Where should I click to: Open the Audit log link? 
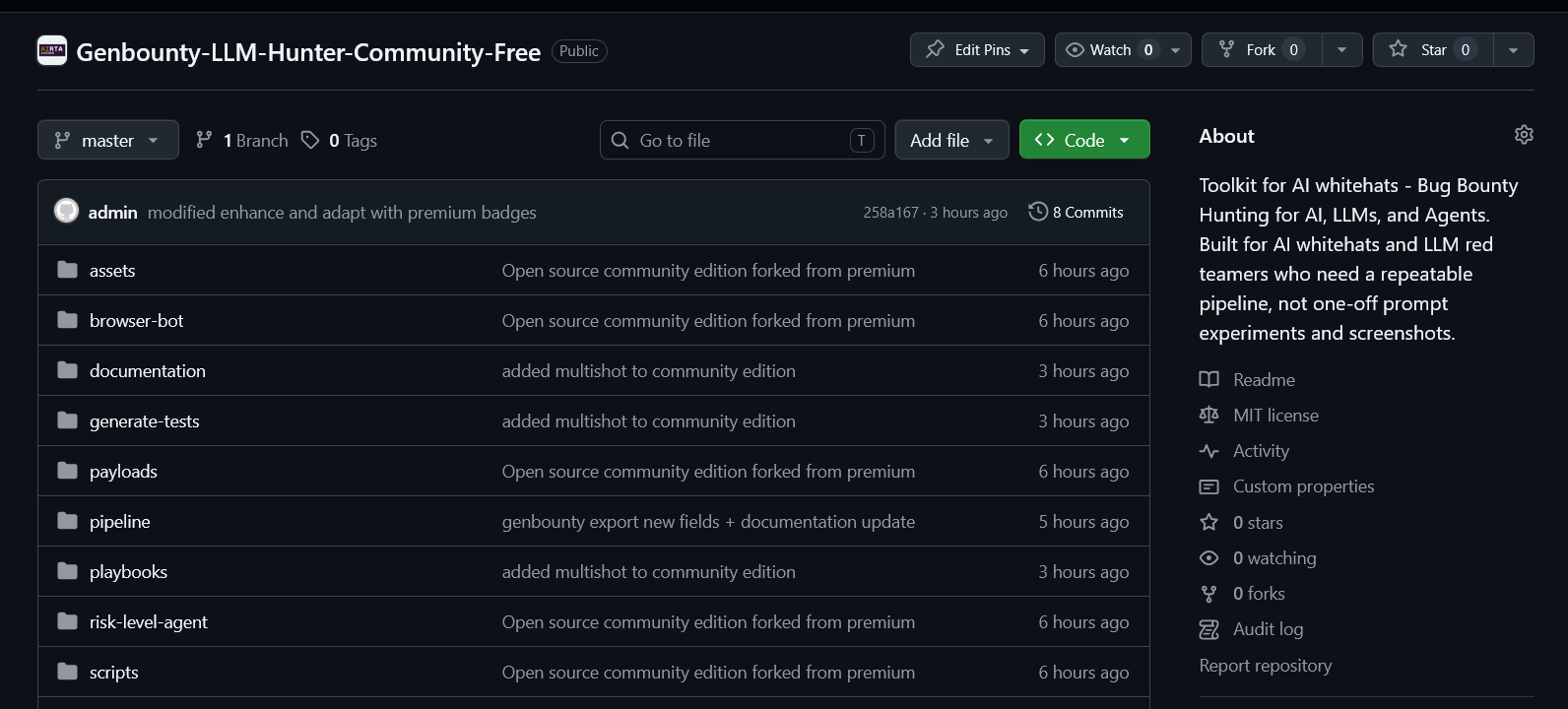pyautogui.click(x=1268, y=629)
